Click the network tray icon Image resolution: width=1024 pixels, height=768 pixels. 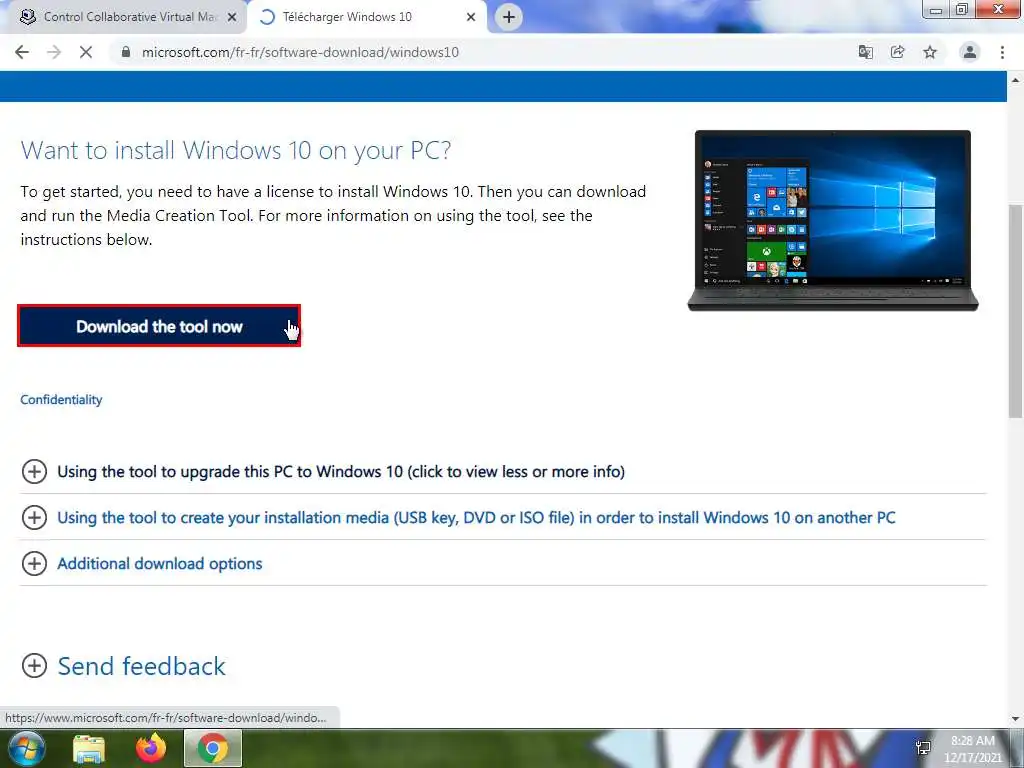click(923, 748)
